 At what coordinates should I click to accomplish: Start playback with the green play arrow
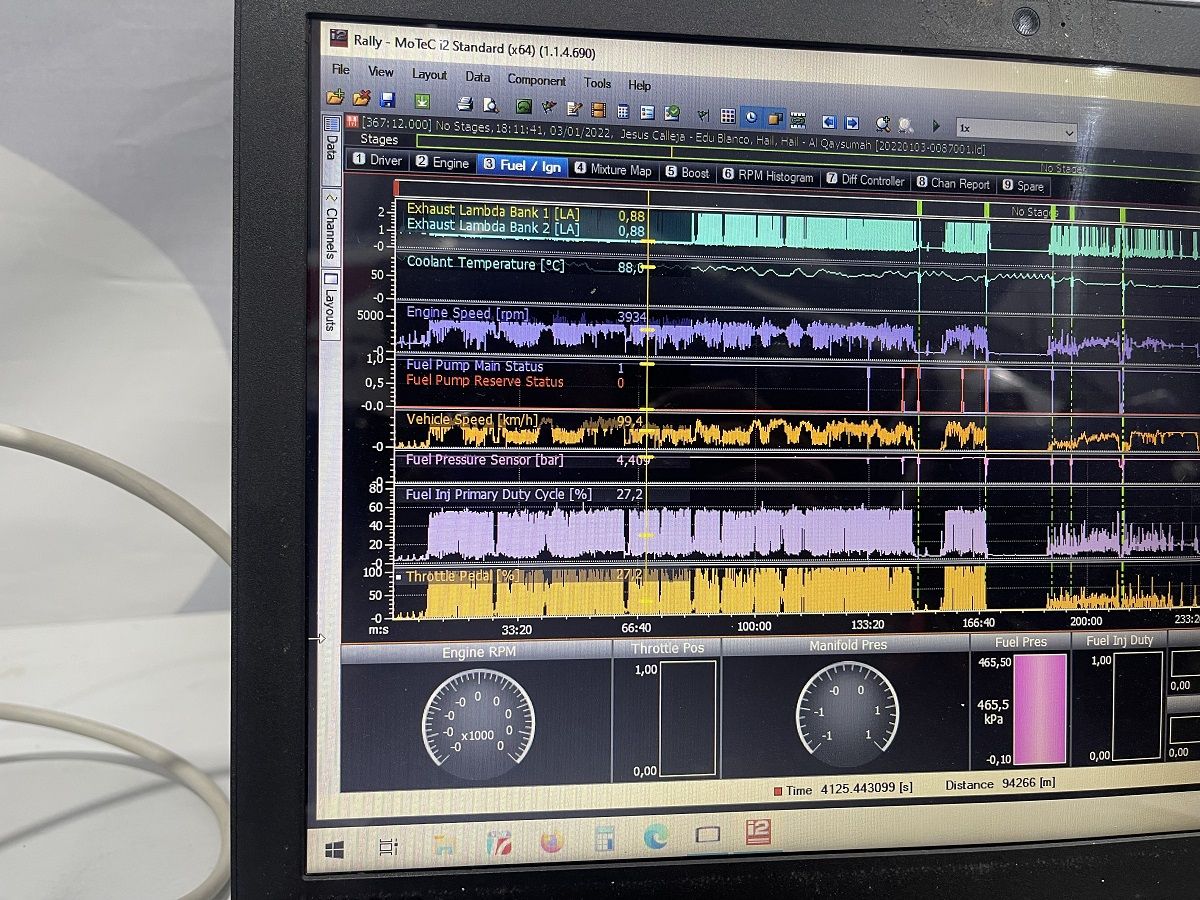coord(937,126)
